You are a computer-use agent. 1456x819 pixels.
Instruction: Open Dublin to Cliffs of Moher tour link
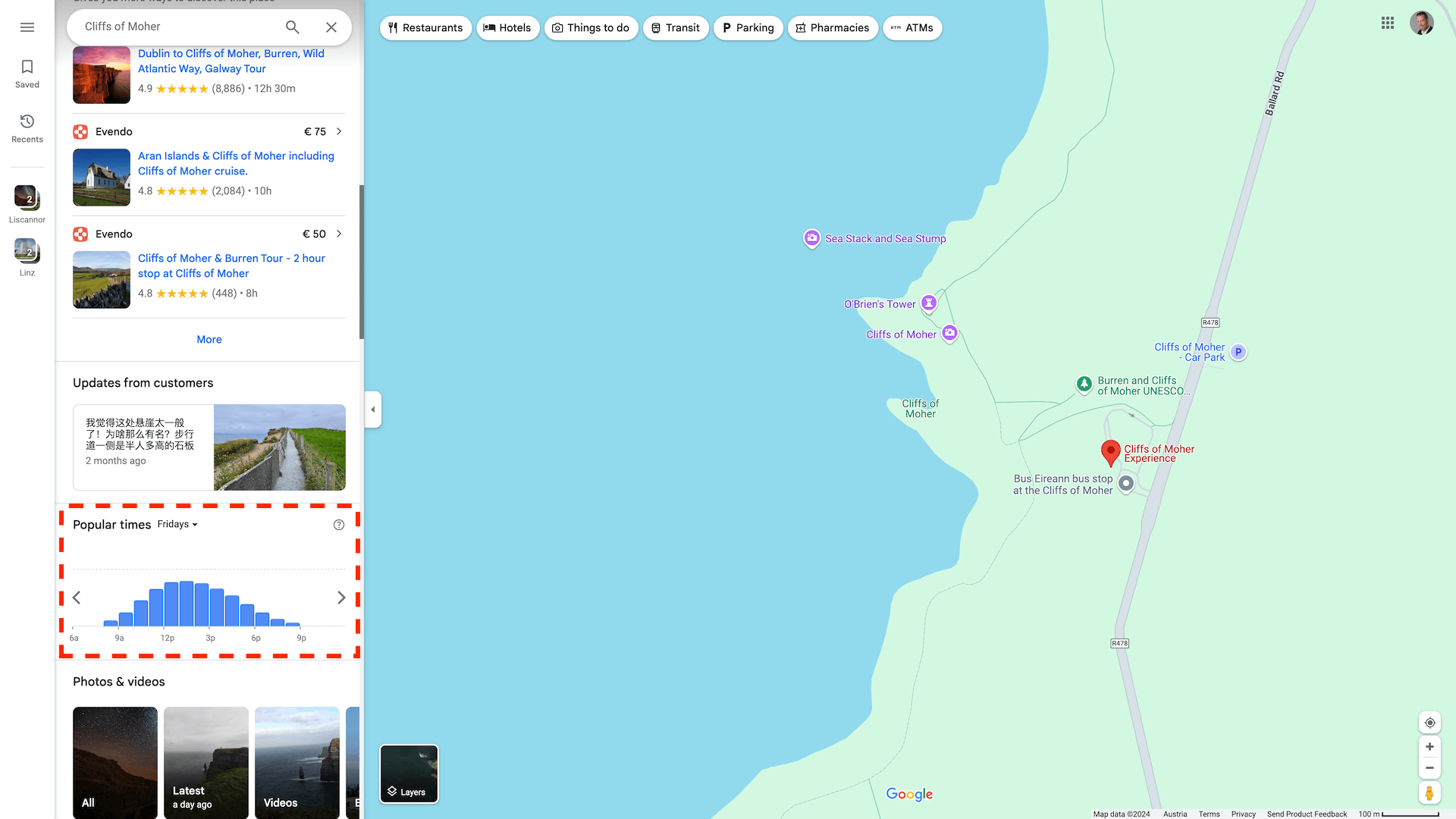pos(231,61)
